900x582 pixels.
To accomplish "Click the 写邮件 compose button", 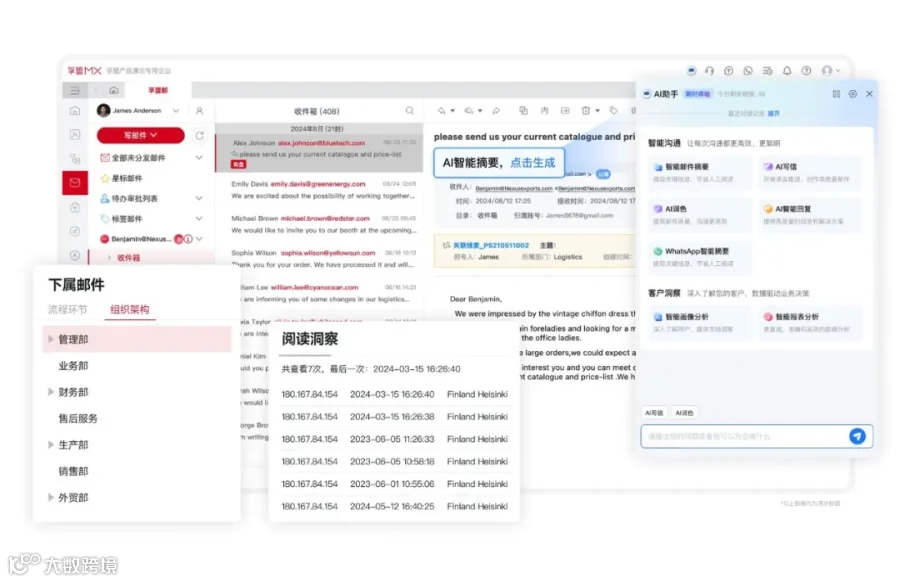I will click(x=141, y=135).
